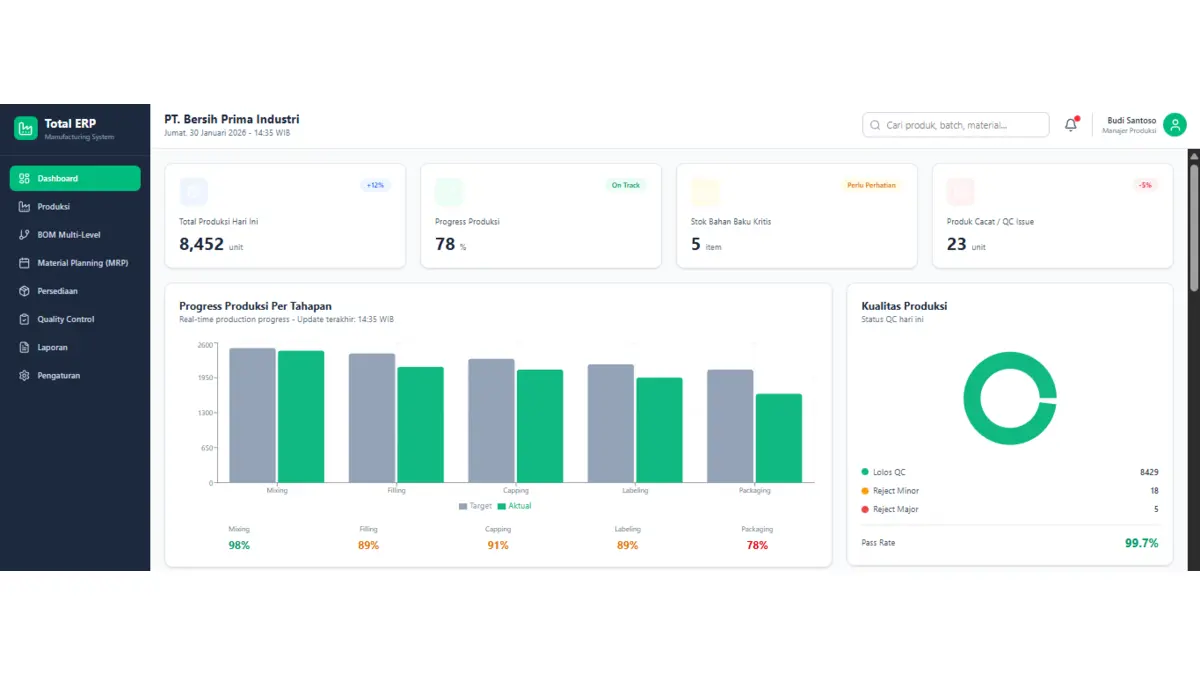Click the Persediaan box icon
Screen dimensions: 1200x675
[x=25, y=291]
